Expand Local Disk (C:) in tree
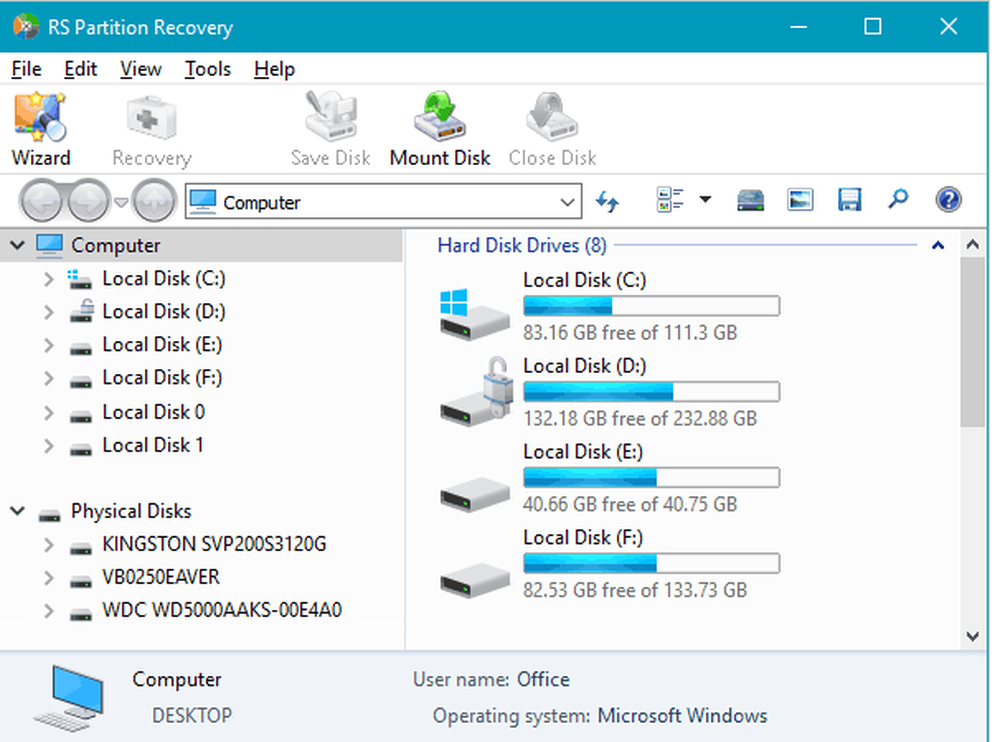The height and width of the screenshot is (742, 1000). point(48,279)
